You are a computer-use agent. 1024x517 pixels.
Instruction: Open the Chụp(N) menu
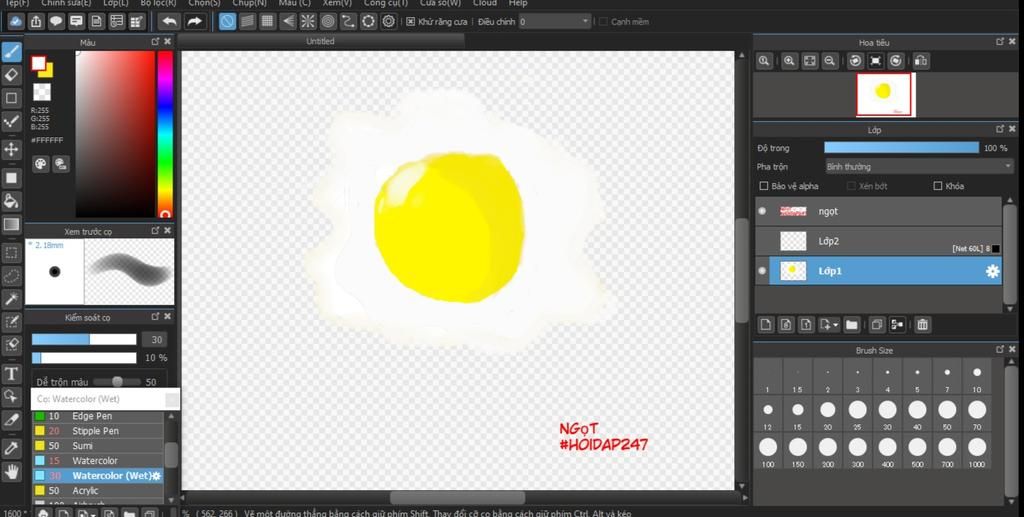tap(249, 3)
